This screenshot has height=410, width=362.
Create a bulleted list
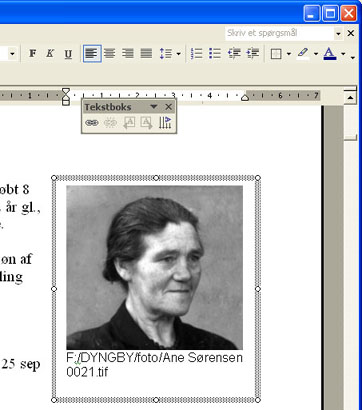tap(215, 53)
